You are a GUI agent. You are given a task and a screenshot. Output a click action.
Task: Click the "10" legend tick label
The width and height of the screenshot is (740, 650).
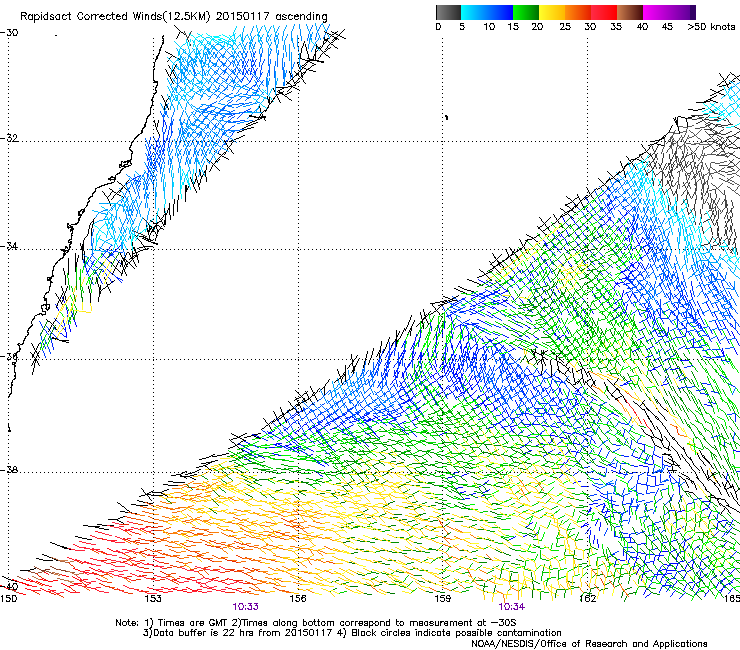pos(489,27)
